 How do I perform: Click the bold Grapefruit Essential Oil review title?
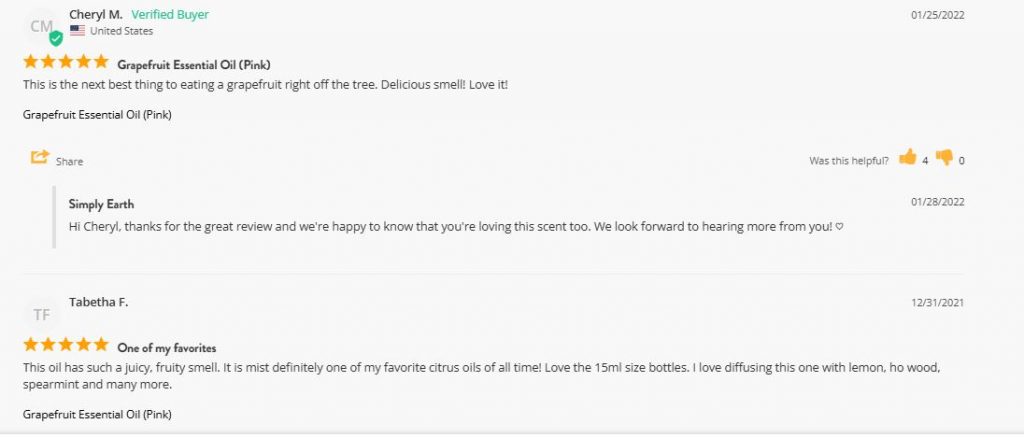coord(194,65)
